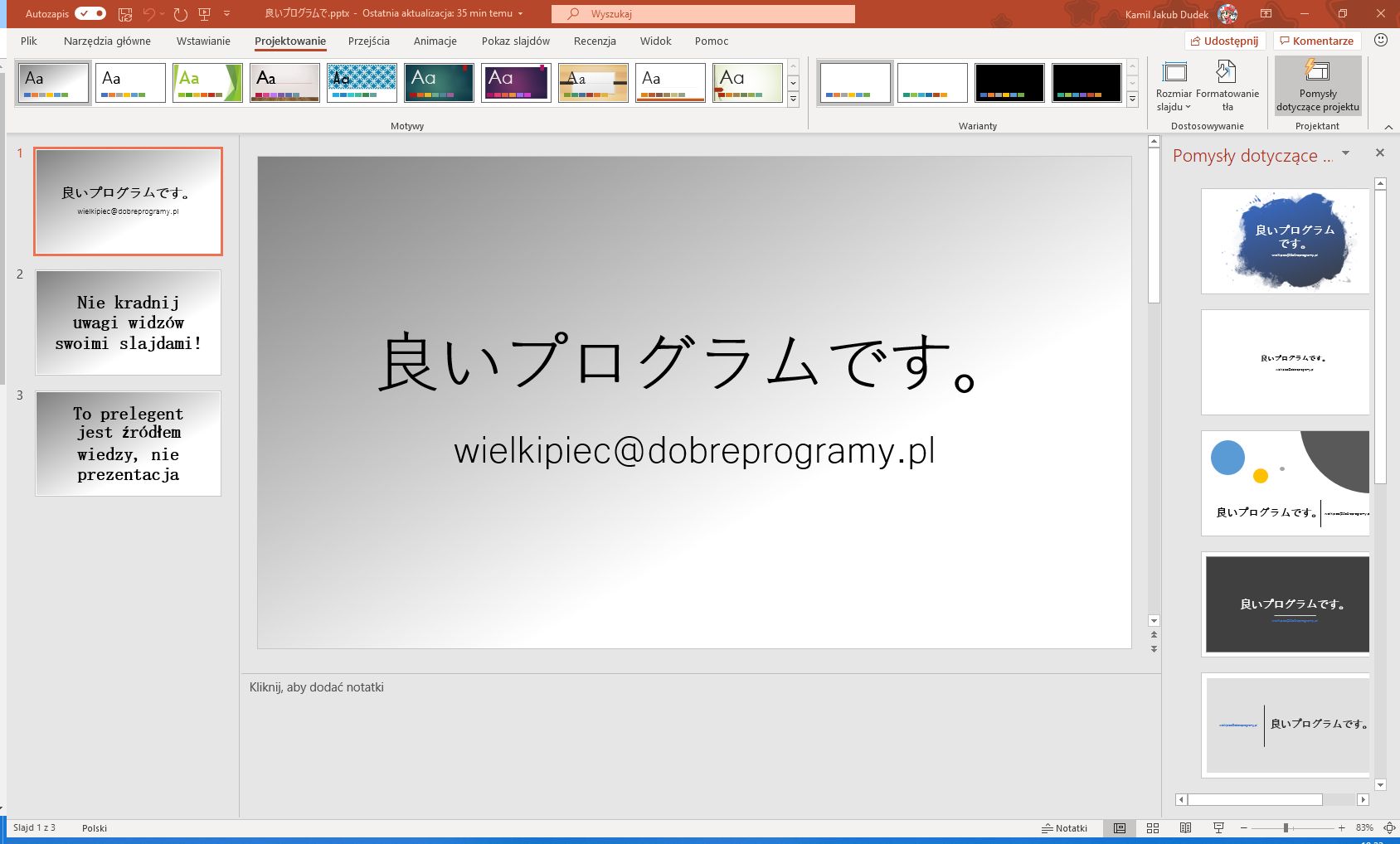Switch to Reading view icon
The width and height of the screenshot is (1400, 844).
click(1185, 827)
